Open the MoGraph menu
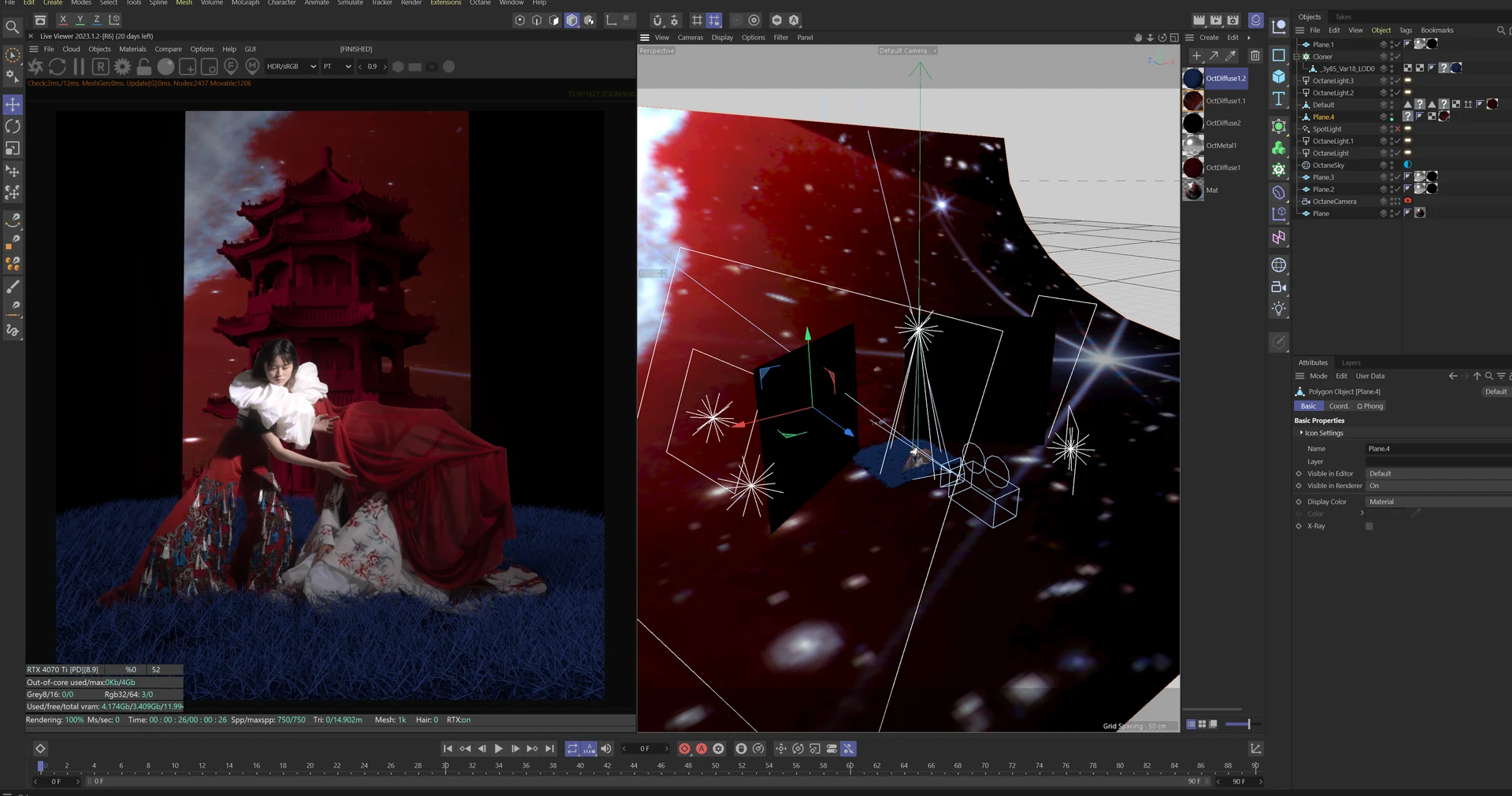The image size is (1512, 796). click(x=245, y=3)
